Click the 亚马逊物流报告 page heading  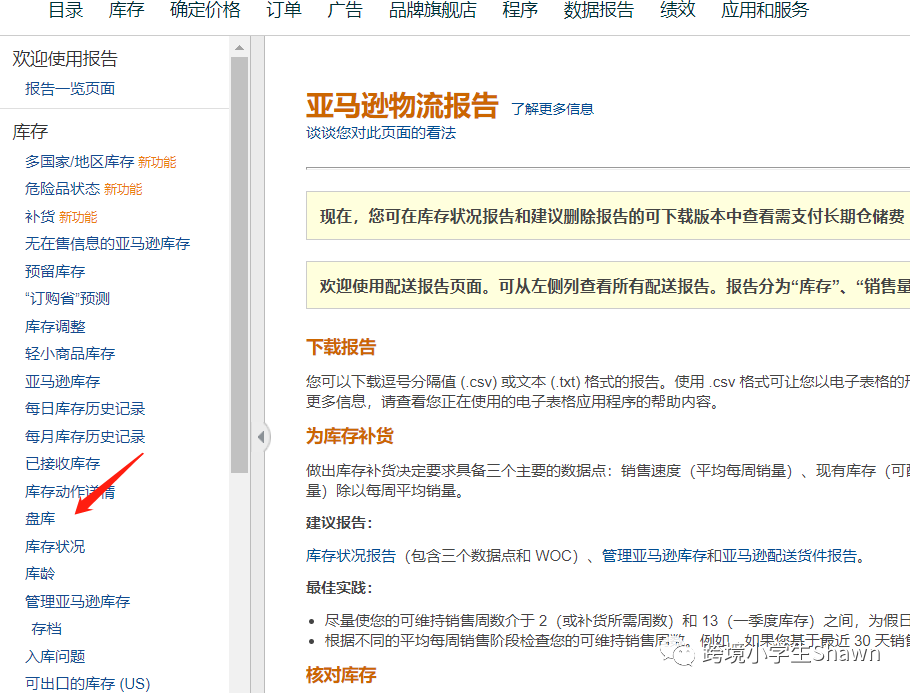pos(402,106)
